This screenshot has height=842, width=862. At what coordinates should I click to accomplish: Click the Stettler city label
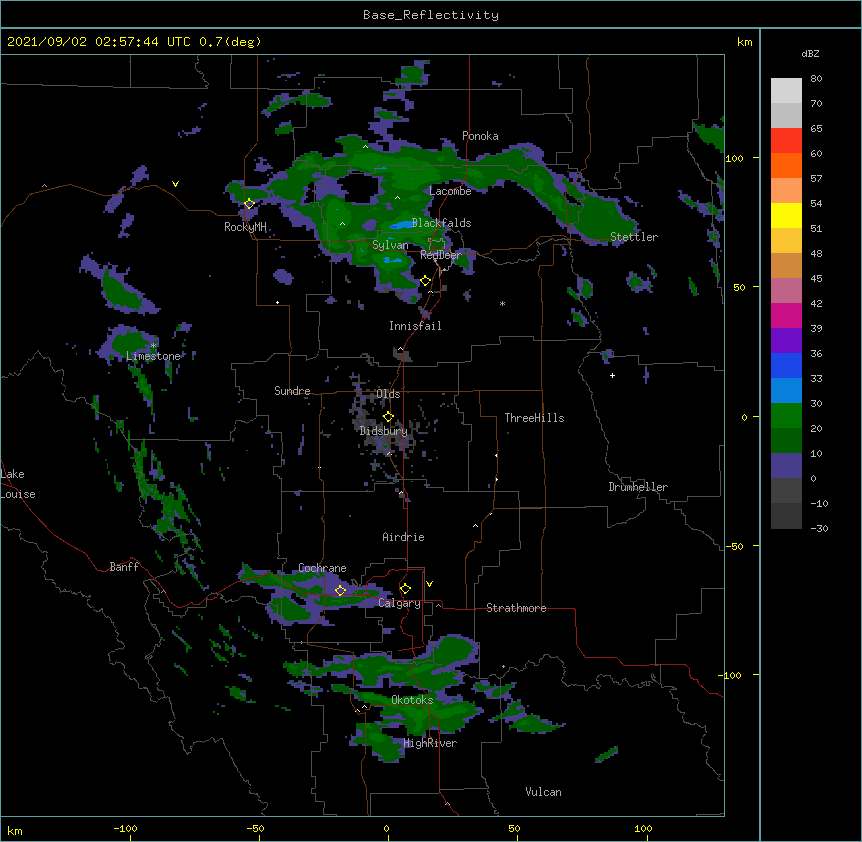tap(634, 237)
